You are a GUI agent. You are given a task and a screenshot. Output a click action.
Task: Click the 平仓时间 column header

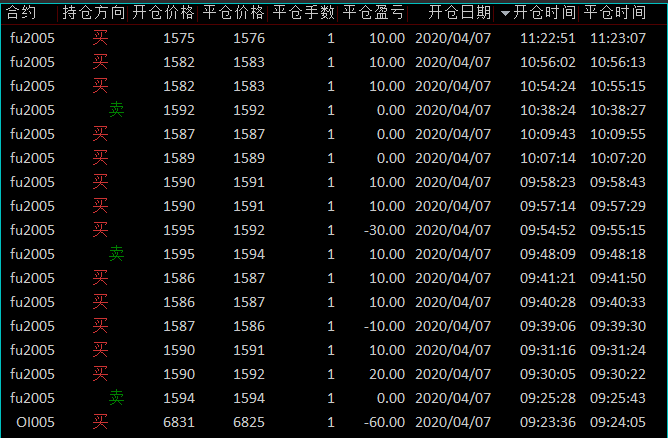click(615, 13)
